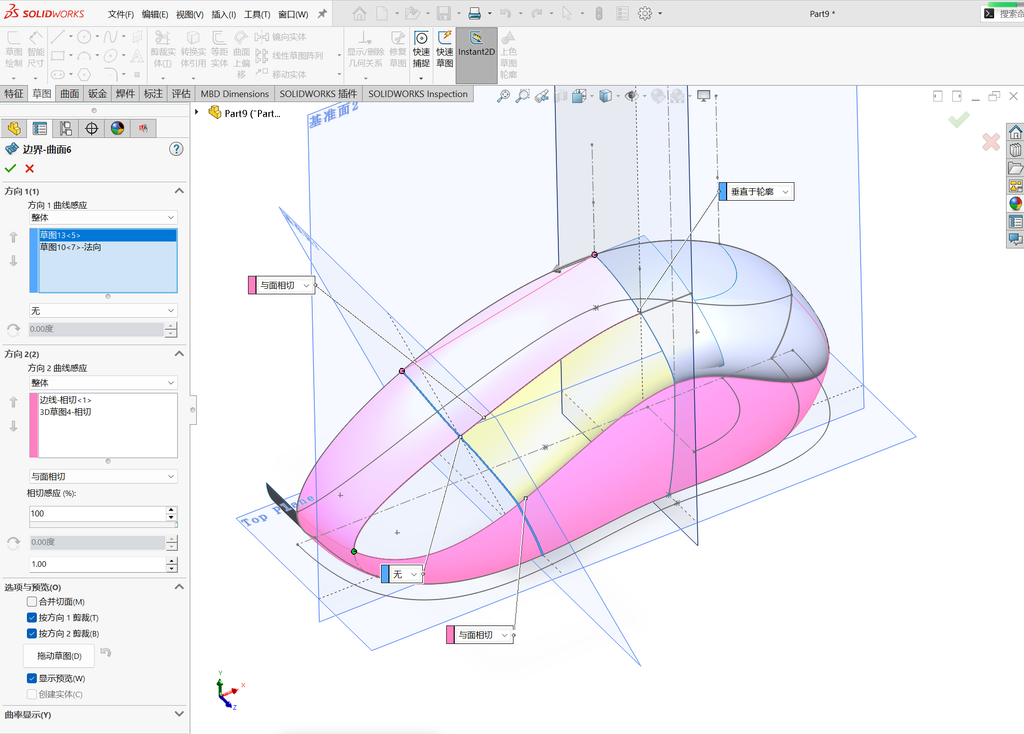Click the 相切感应 100 percent input field
This screenshot has height=734, width=1024.
(x=97, y=513)
